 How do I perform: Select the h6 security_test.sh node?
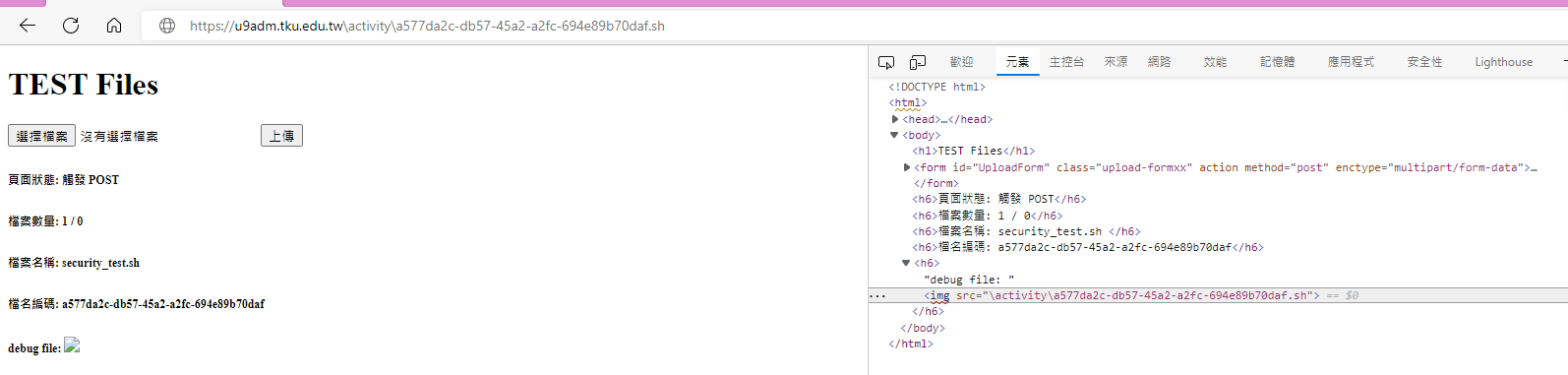(x=1026, y=231)
